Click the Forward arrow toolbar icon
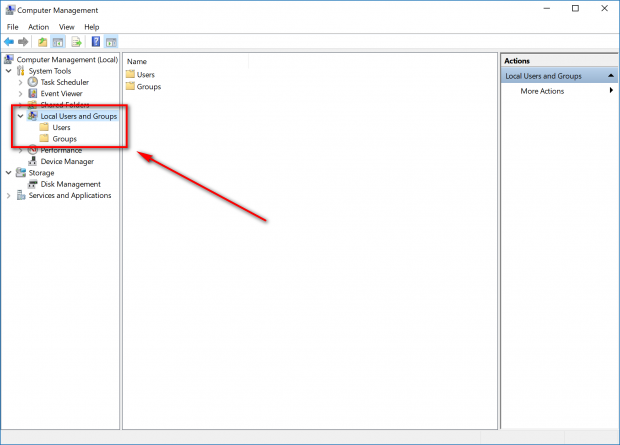The height and width of the screenshot is (445, 620). coord(23,42)
